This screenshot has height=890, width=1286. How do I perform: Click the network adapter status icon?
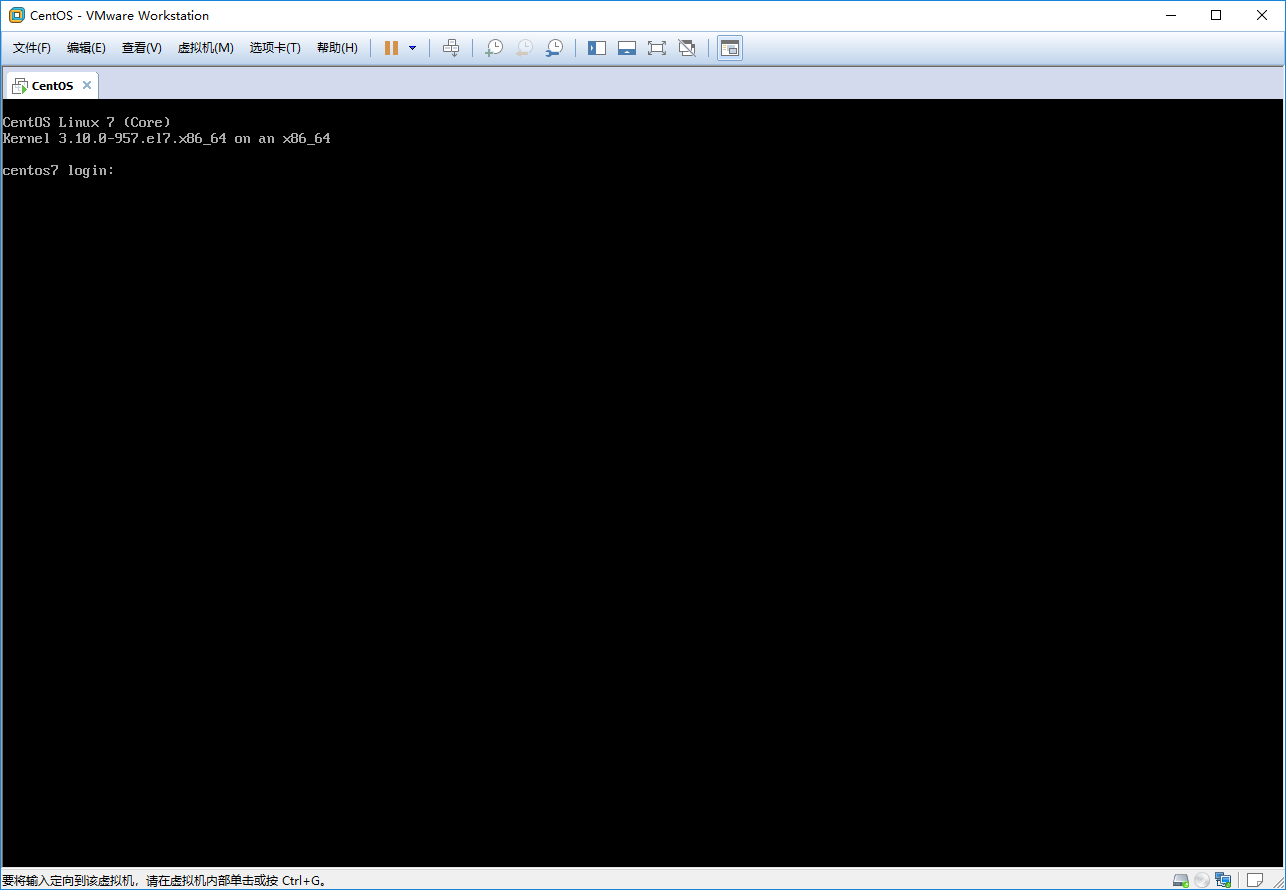click(1223, 880)
